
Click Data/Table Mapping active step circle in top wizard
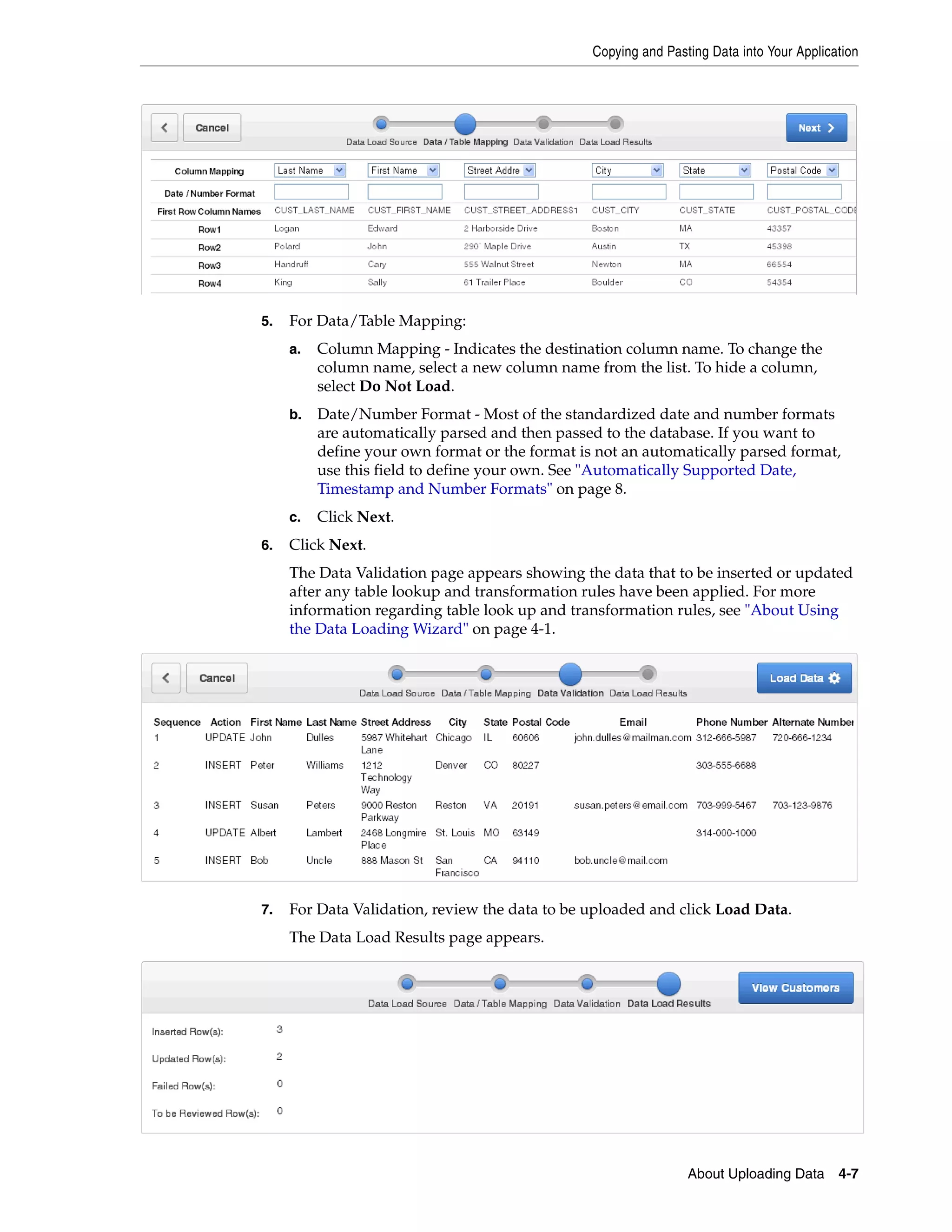pos(465,124)
